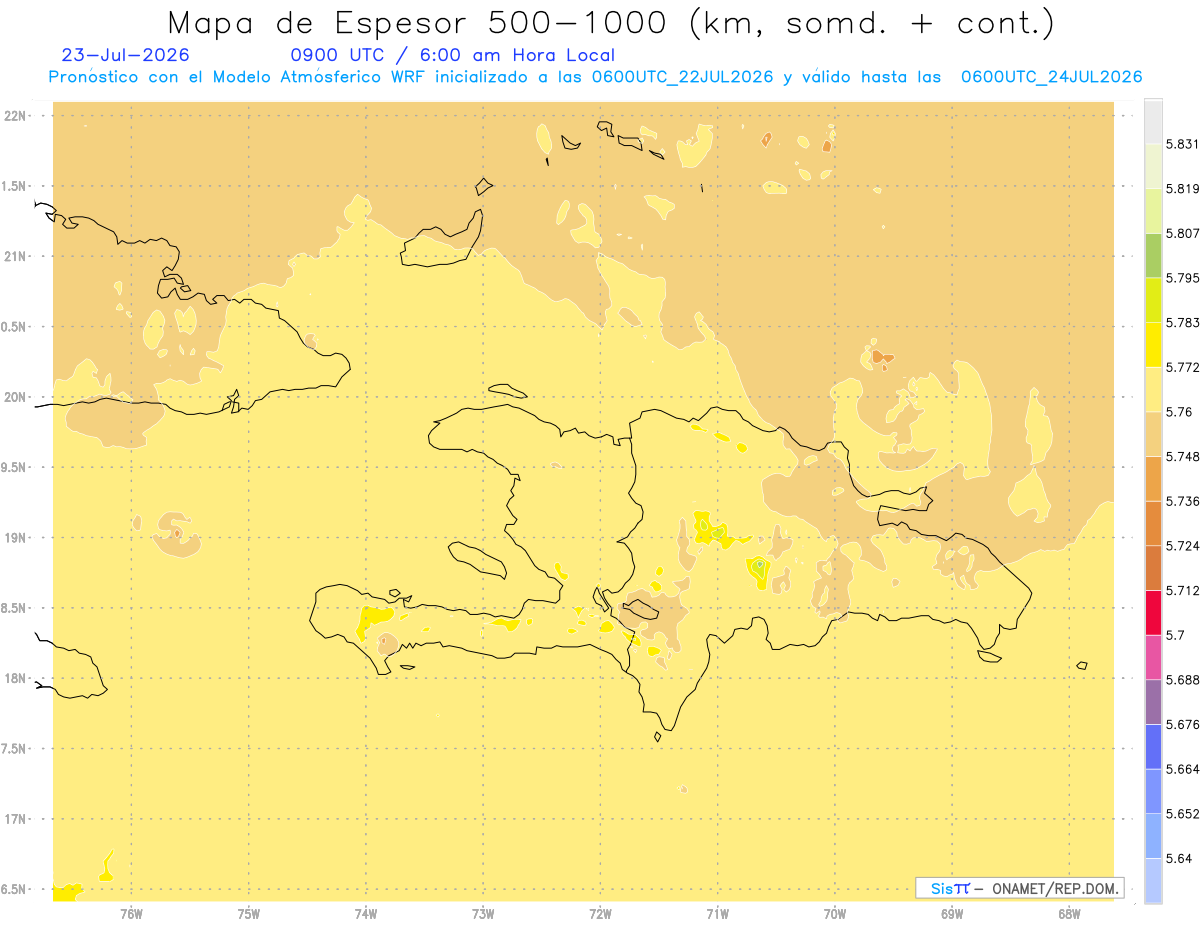Click the legend value 5.664
1200x927 pixels.
click(1182, 769)
